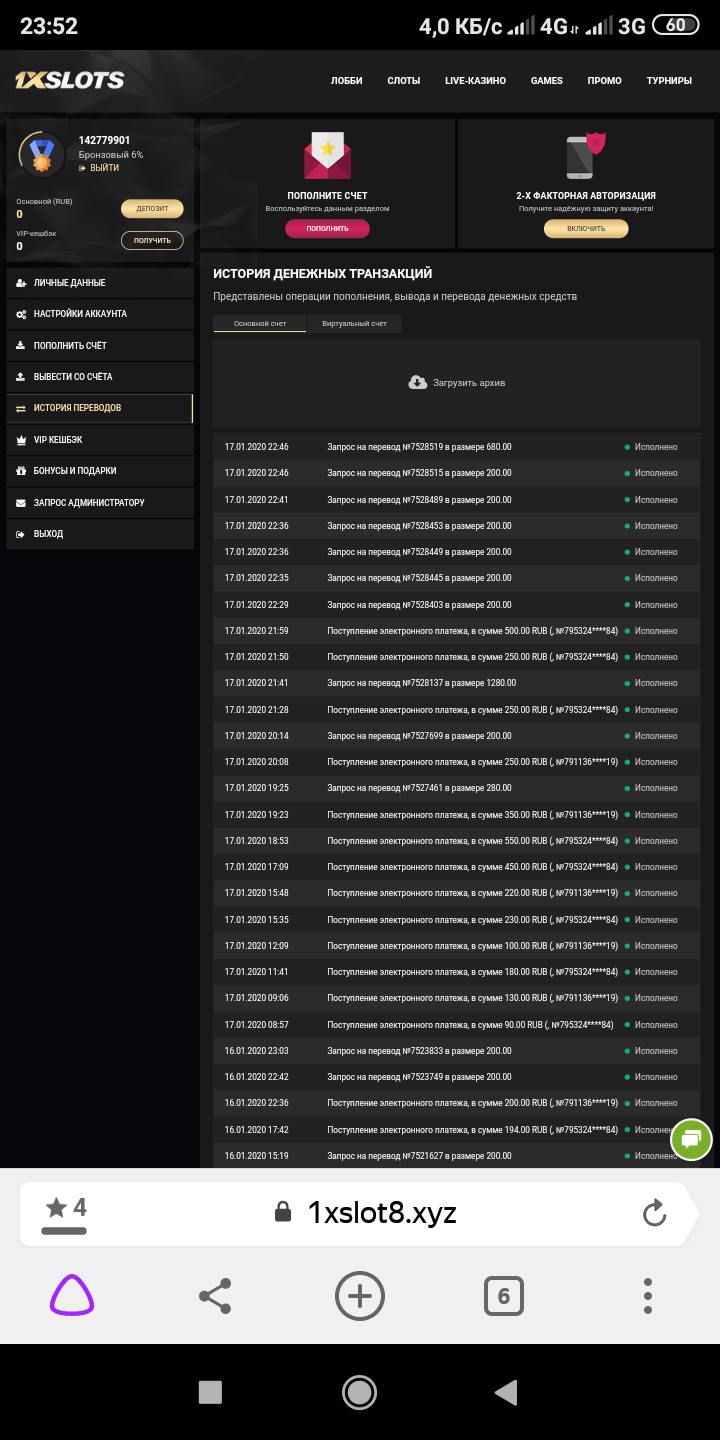Open VIP КЕШБЭК in the sidebar
This screenshot has width=720, height=1440.
coord(58,439)
